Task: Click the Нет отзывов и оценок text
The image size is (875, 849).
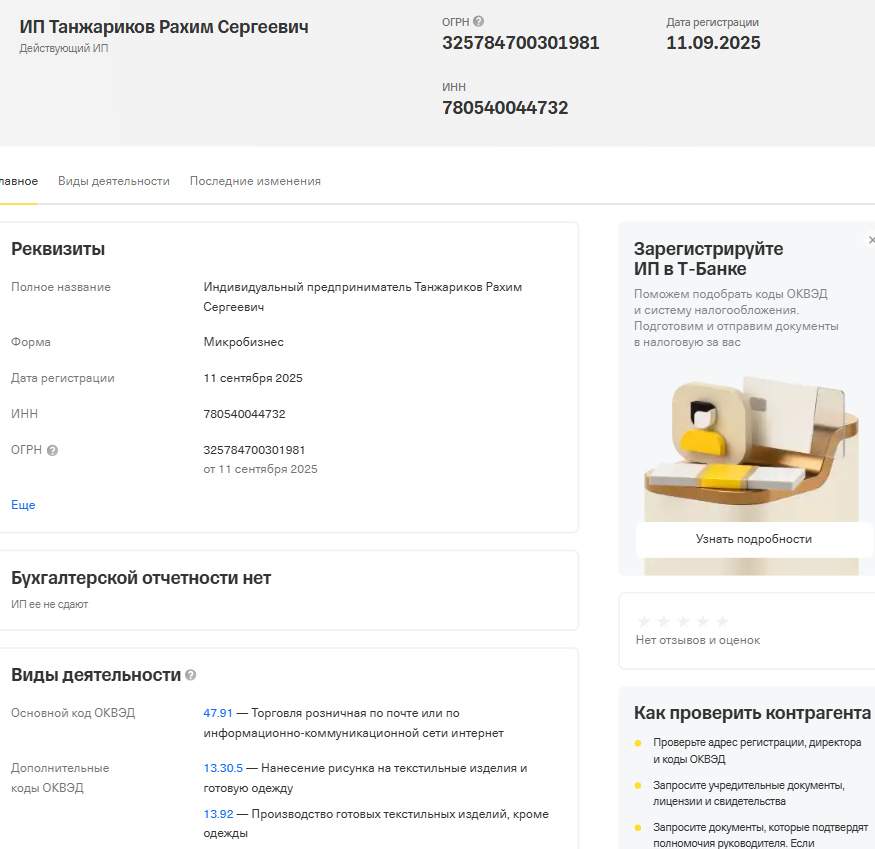Action: coord(698,640)
